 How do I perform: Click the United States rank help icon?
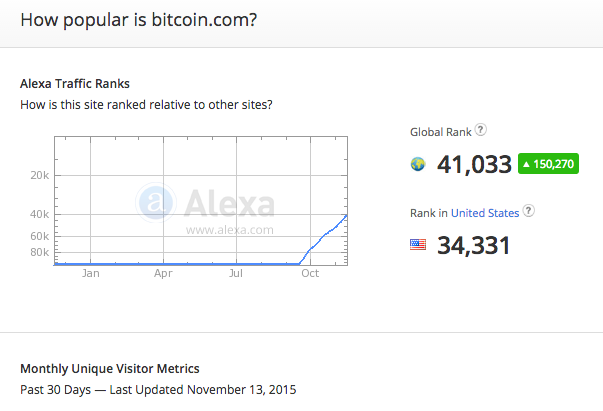[x=529, y=211]
